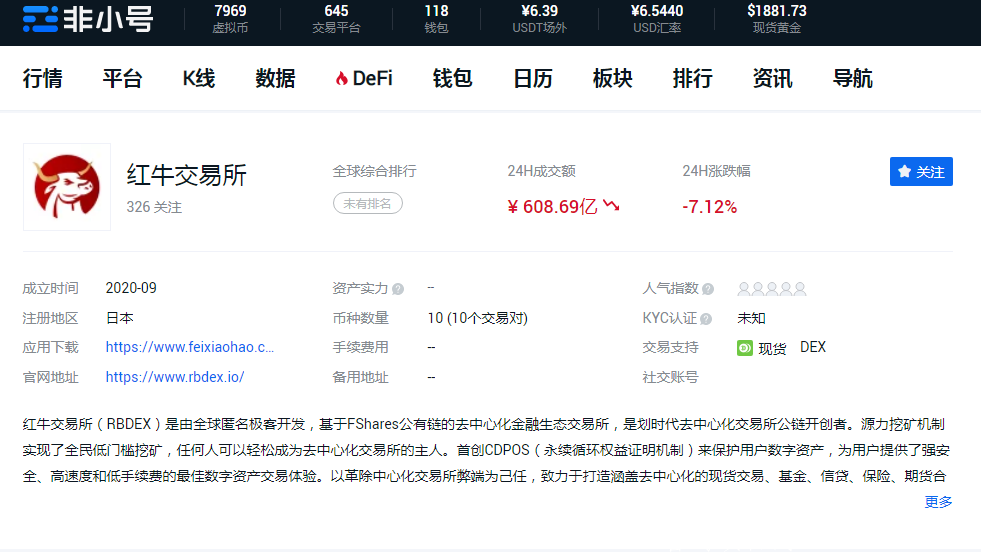Open the 红牛交易所 bull logo thumbnail

[67, 187]
